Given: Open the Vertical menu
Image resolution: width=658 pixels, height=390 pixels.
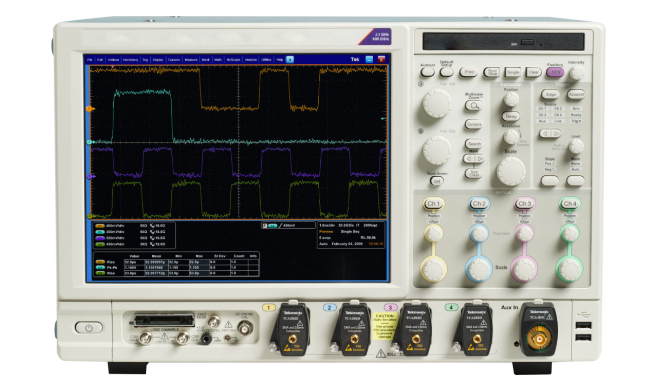Looking at the screenshot, I should tap(113, 60).
